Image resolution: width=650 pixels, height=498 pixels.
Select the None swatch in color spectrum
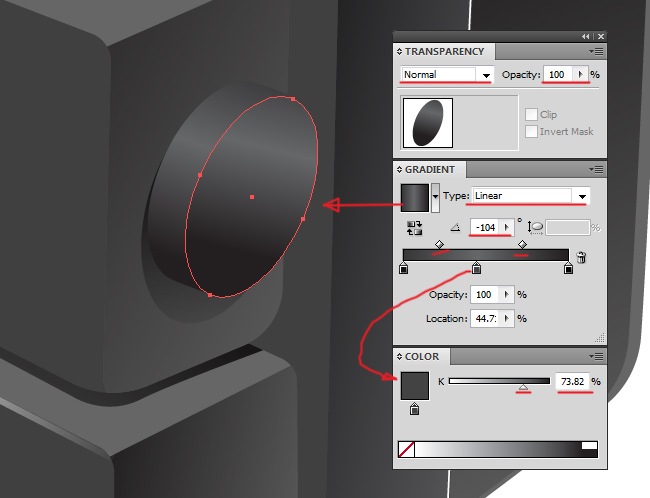click(406, 449)
